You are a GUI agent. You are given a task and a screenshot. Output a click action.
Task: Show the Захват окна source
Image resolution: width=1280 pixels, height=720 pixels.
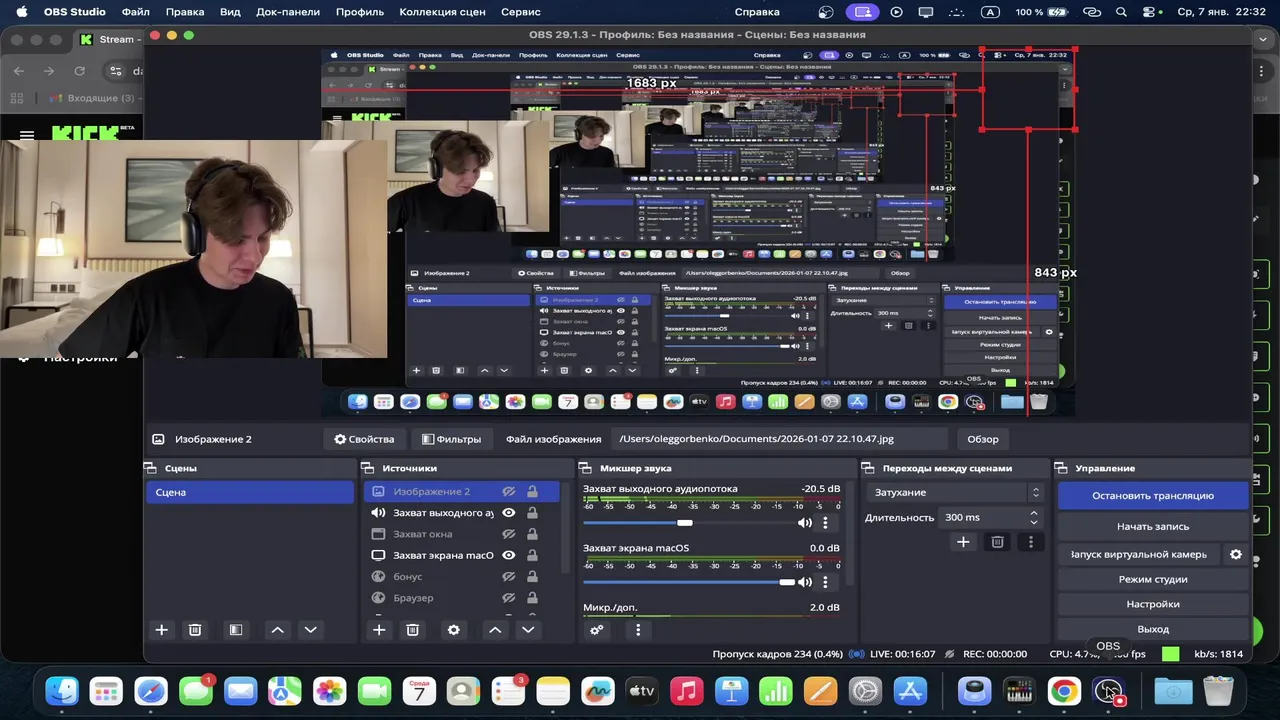point(508,534)
